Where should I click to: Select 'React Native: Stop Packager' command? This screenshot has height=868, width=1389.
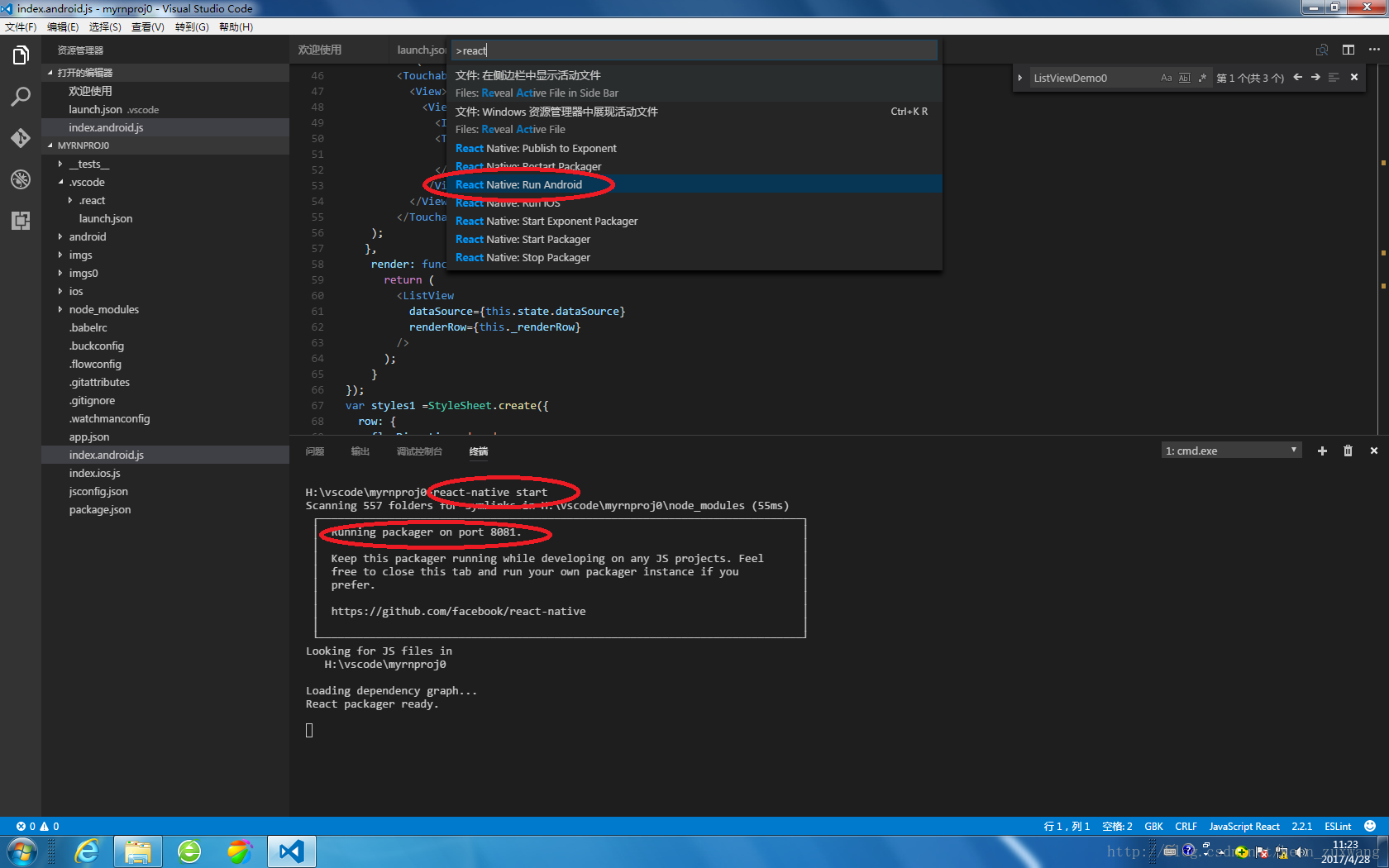(694, 257)
